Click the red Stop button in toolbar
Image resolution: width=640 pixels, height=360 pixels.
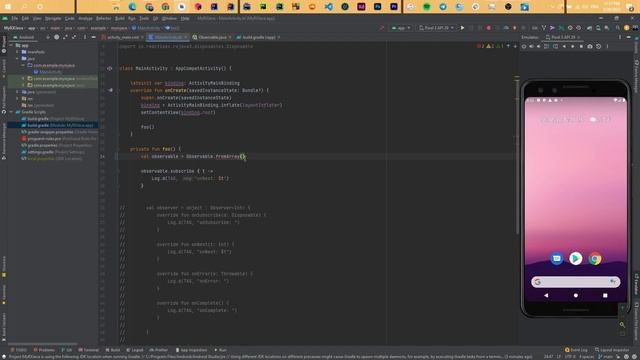[x=489, y=28]
